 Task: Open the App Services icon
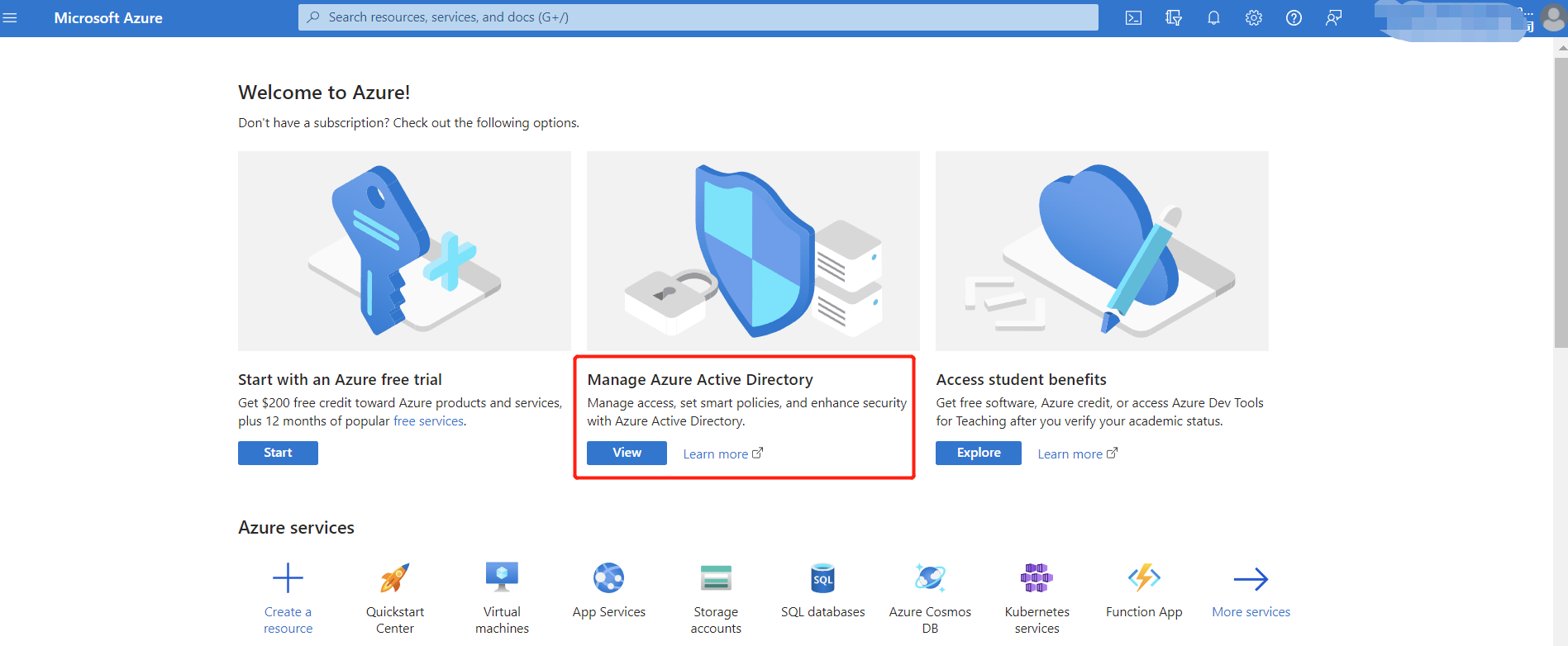point(609,577)
